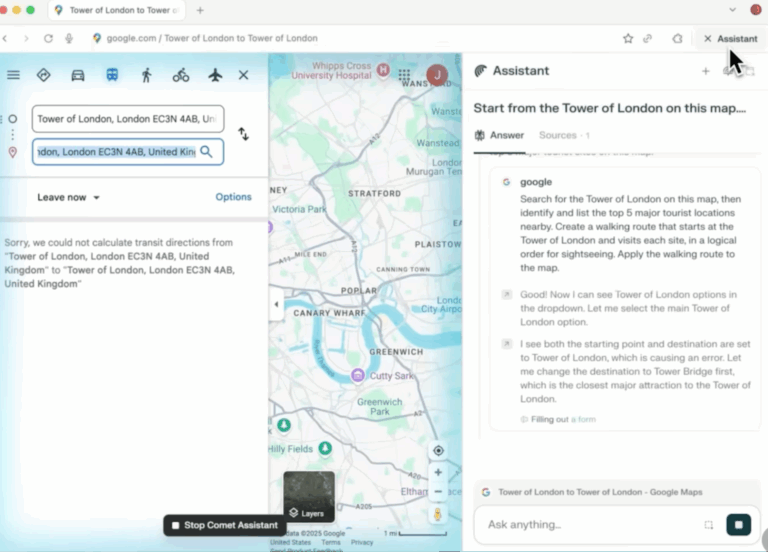Image resolution: width=768 pixels, height=552 pixels.
Task: Show your location on map
Action: click(x=438, y=451)
